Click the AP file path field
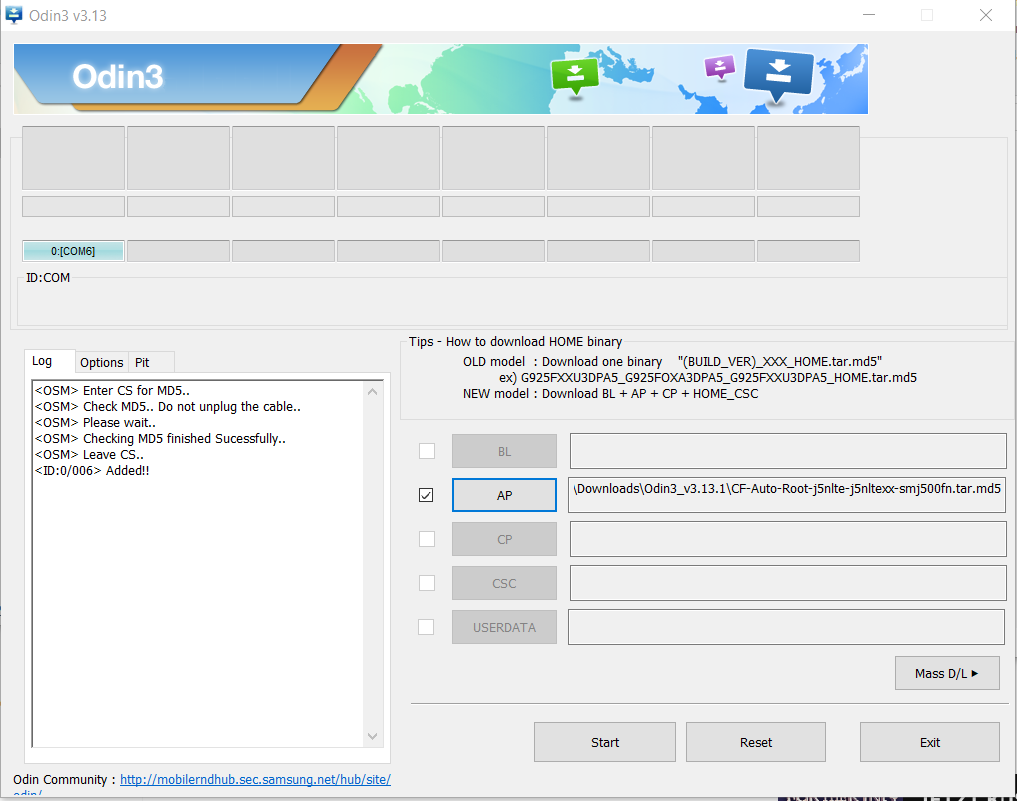The width and height of the screenshot is (1017, 801). pyautogui.click(x=787, y=495)
